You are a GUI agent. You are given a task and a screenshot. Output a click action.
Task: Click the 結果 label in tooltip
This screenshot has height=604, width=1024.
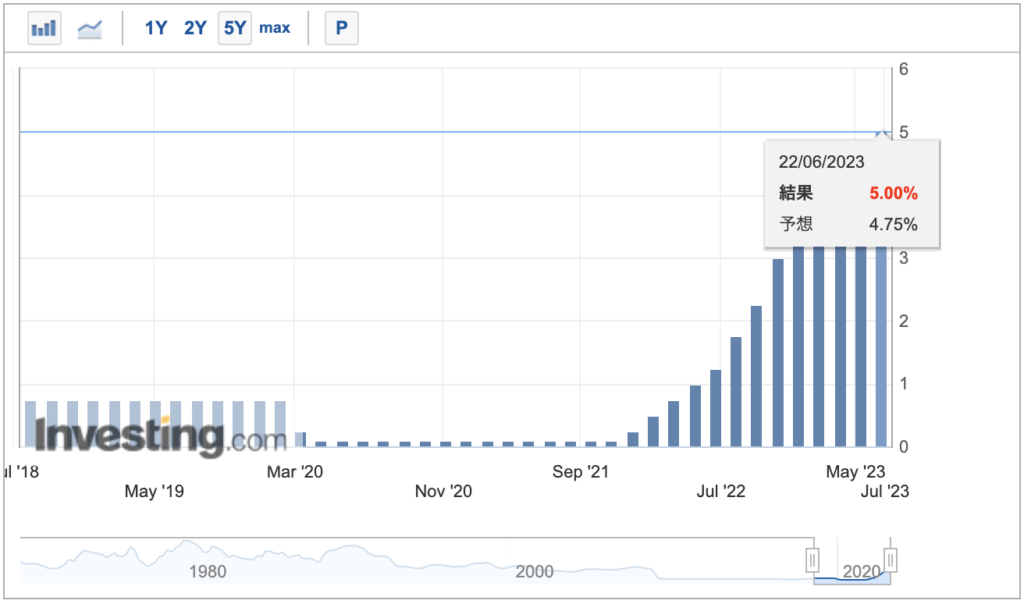point(795,193)
